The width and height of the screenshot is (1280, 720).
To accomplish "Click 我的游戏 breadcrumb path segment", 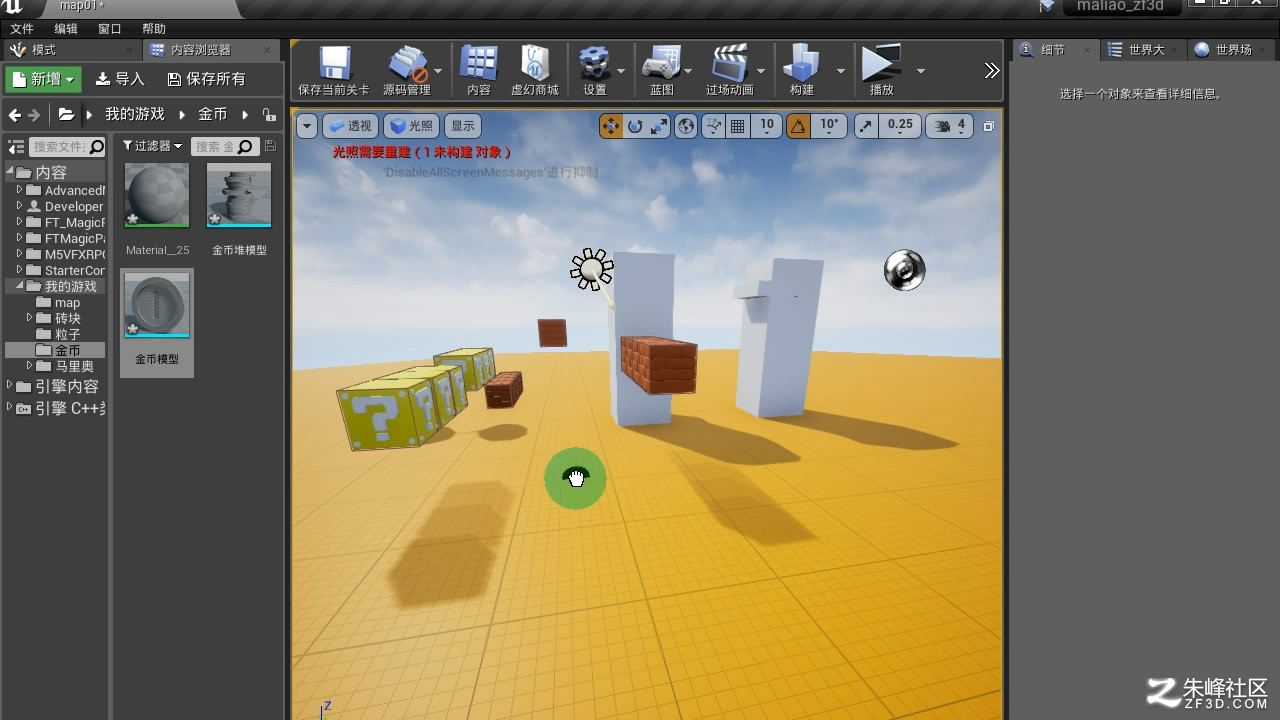I will (135, 115).
